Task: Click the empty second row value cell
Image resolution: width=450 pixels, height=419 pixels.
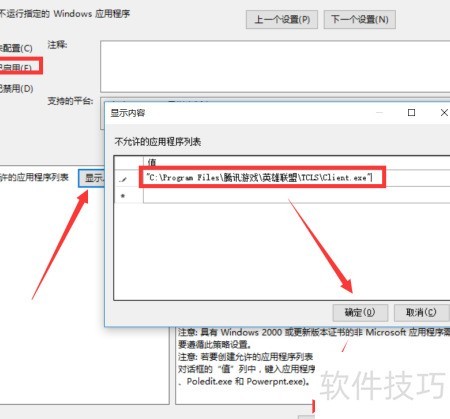Action: [297, 195]
